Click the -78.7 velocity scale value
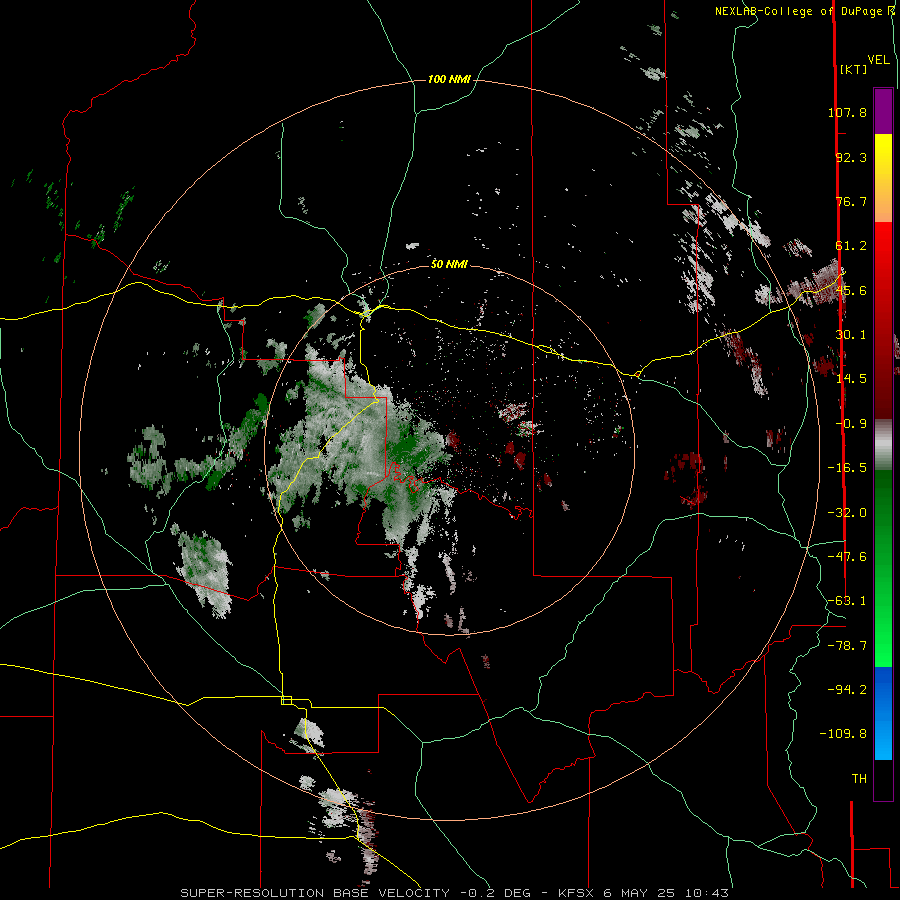The height and width of the screenshot is (900, 900). tap(847, 646)
